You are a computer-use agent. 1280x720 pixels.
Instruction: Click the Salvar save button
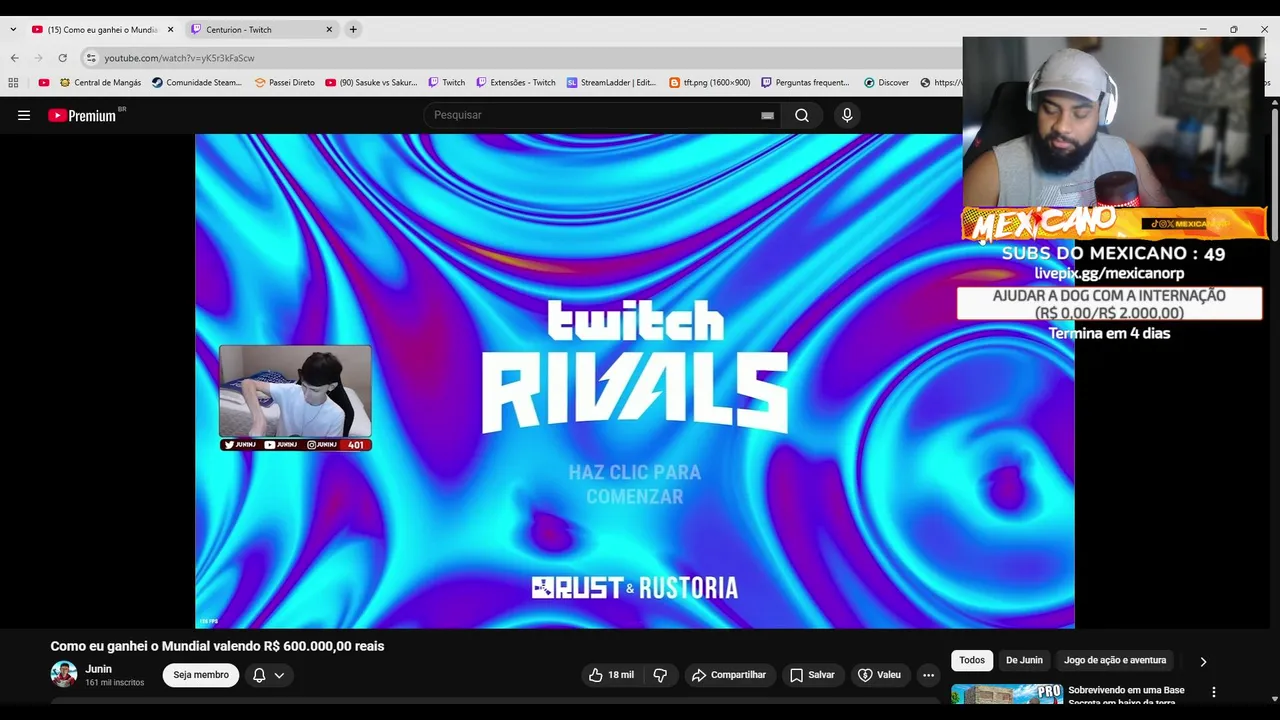(812, 675)
